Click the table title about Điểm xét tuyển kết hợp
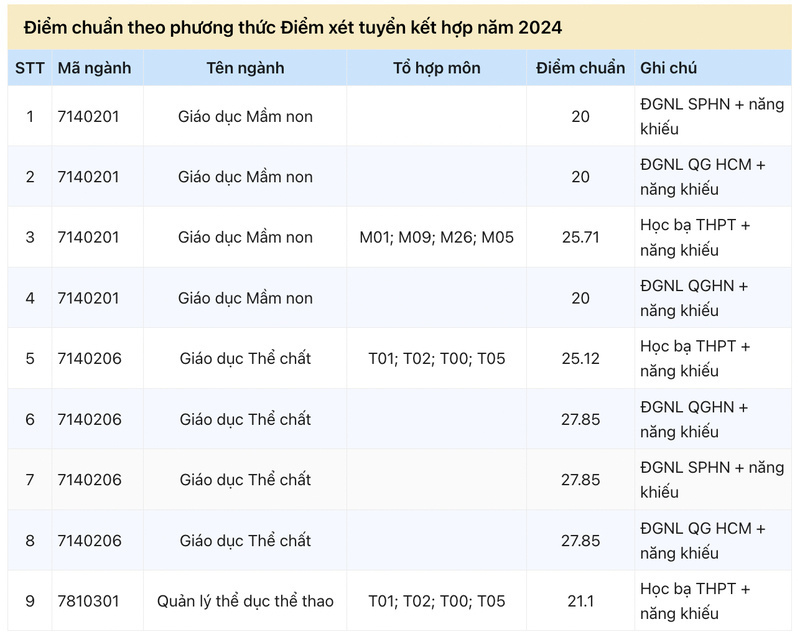 click(x=293, y=28)
